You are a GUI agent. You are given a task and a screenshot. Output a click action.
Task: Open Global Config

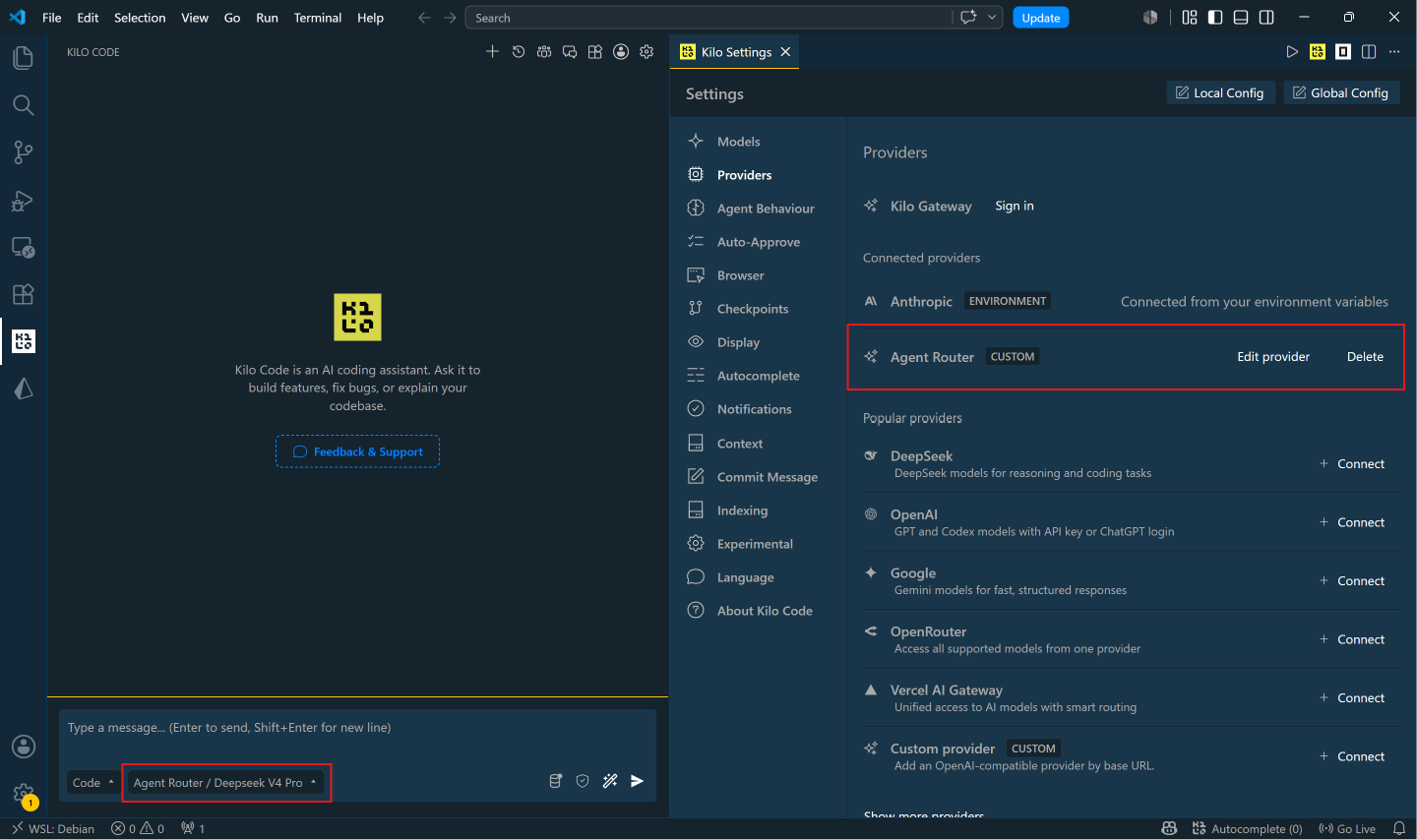click(1341, 92)
